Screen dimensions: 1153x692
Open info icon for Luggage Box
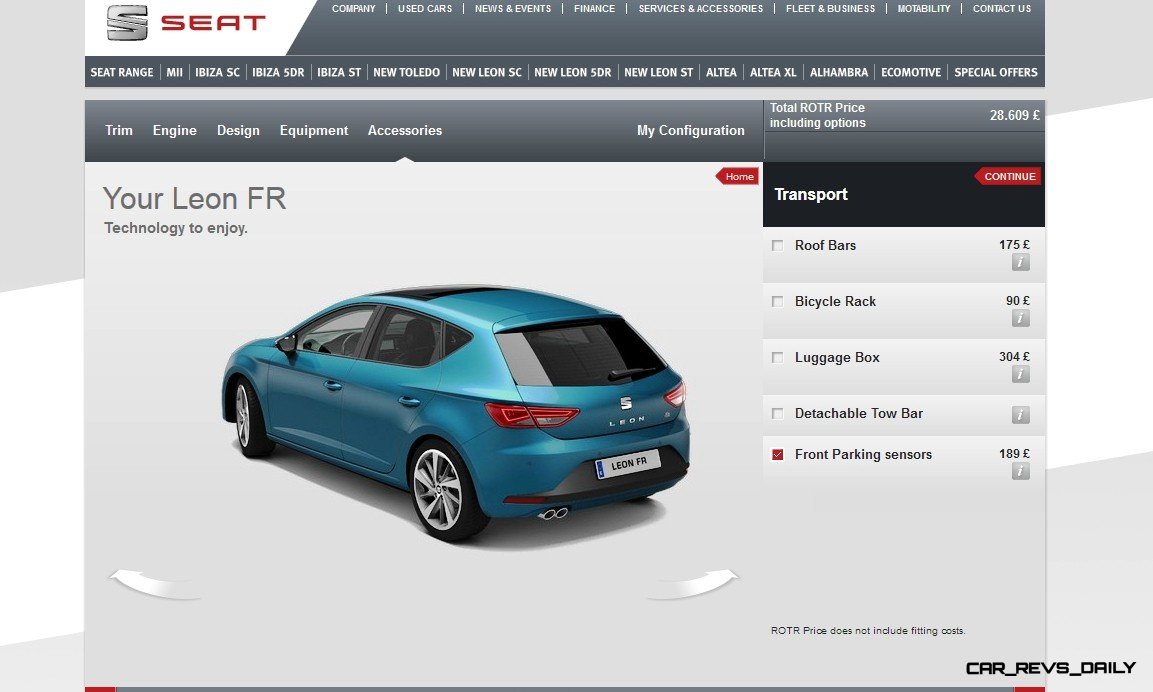click(1020, 374)
